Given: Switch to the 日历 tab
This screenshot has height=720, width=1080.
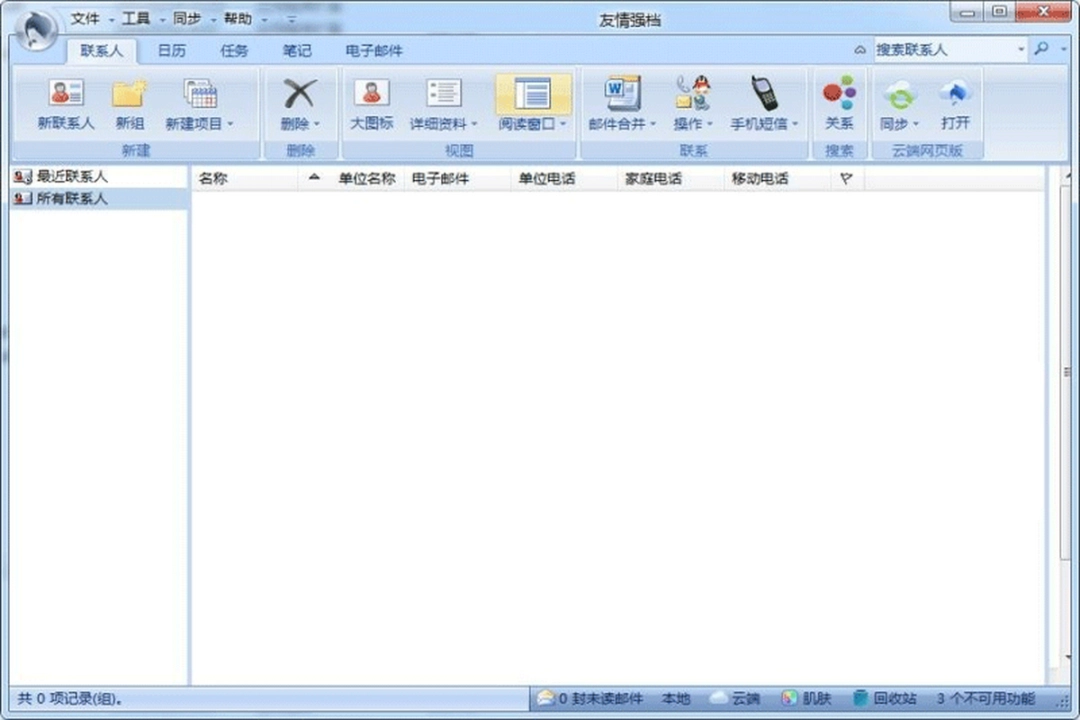Looking at the screenshot, I should pyautogui.click(x=169, y=50).
